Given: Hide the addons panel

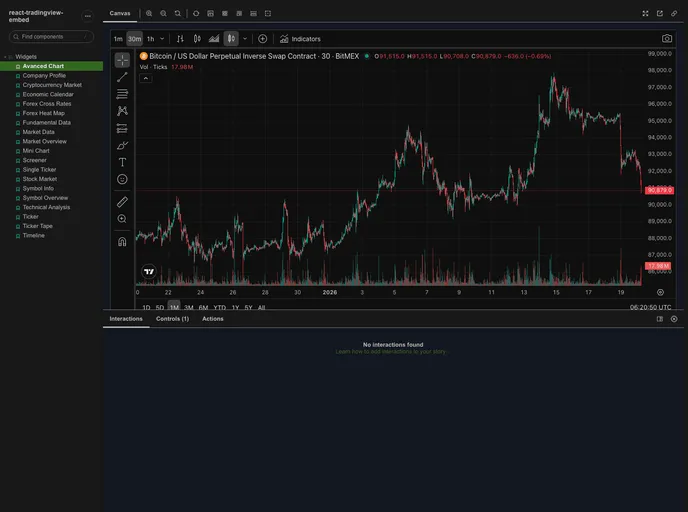Looking at the screenshot, I should [674, 319].
